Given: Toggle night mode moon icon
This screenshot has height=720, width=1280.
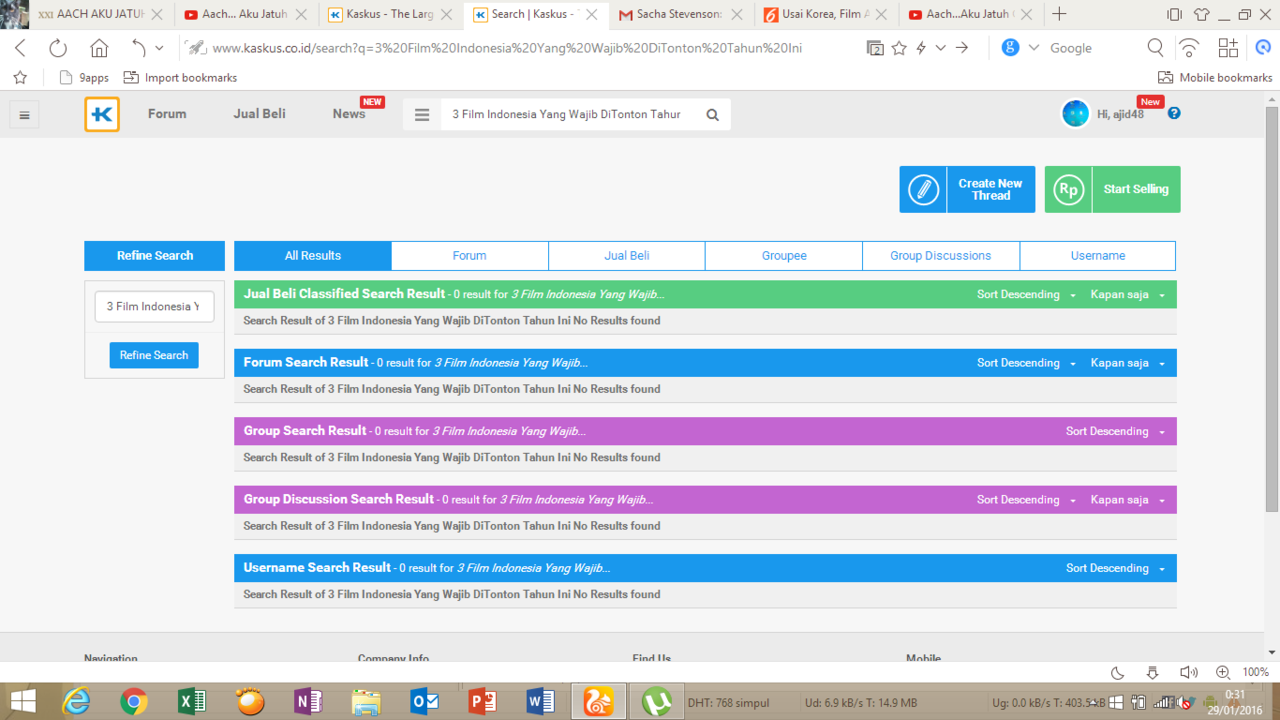Looking at the screenshot, I should [1118, 673].
